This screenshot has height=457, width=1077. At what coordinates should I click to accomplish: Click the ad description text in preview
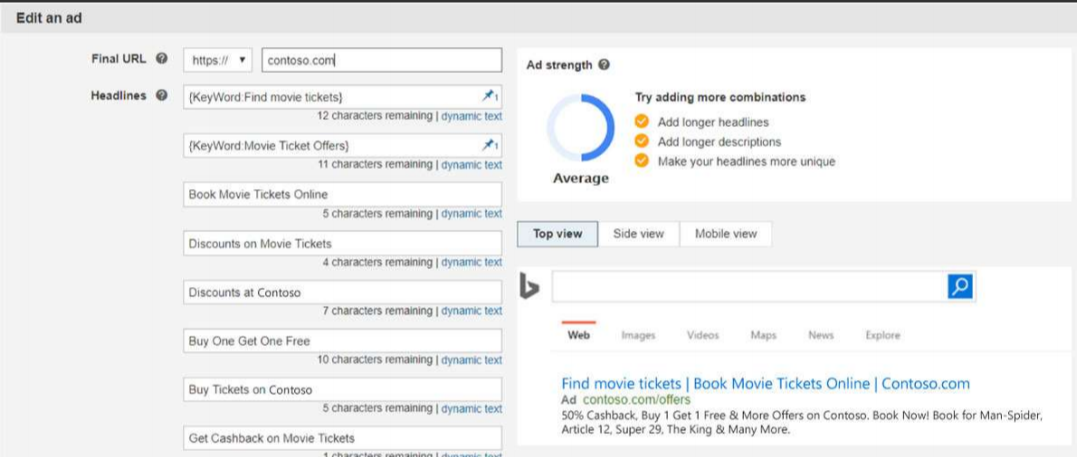coord(802,423)
